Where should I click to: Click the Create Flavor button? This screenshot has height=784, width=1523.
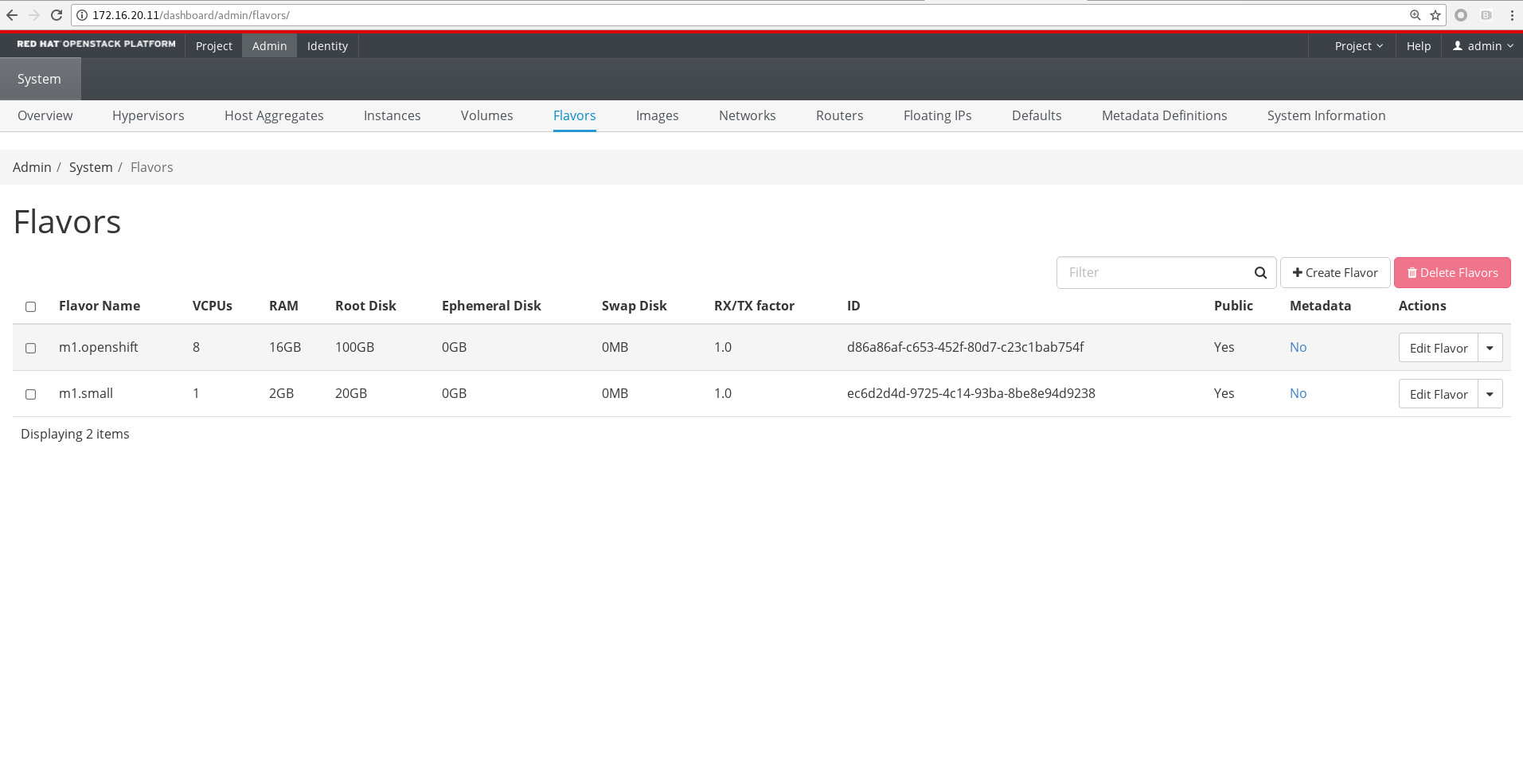pyautogui.click(x=1335, y=273)
